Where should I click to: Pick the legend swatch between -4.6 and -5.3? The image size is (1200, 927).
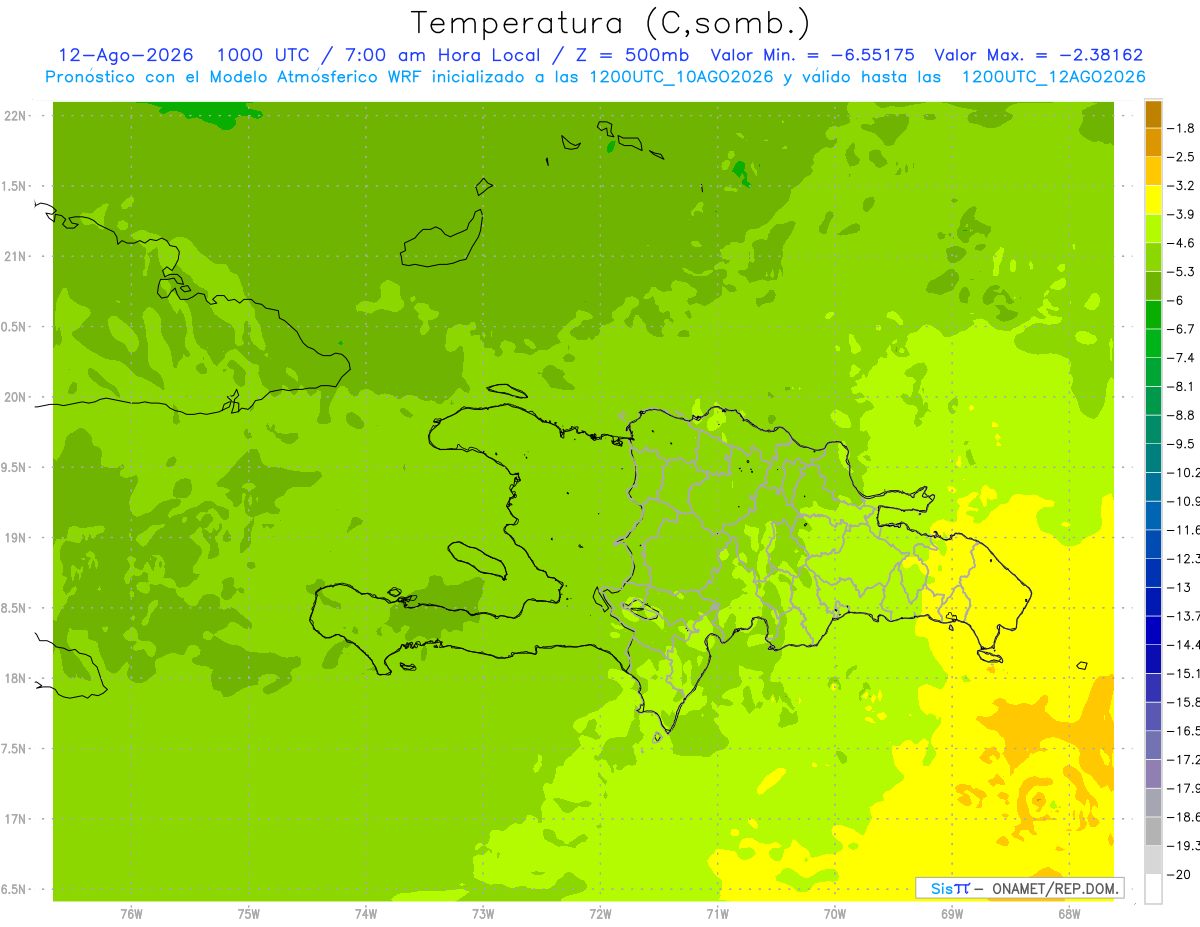pyautogui.click(x=1153, y=257)
